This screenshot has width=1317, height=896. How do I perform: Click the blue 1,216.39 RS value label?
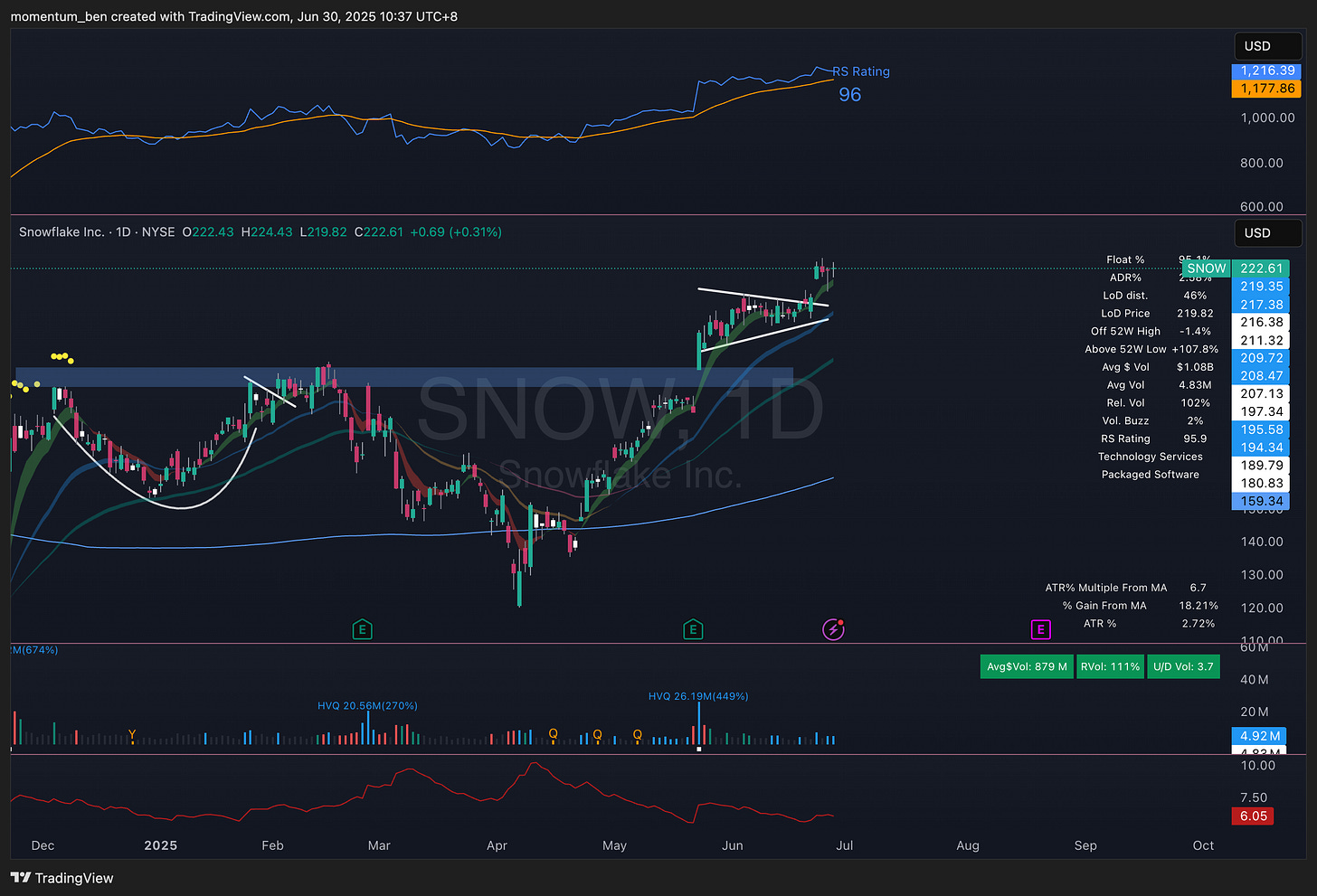tap(1267, 71)
